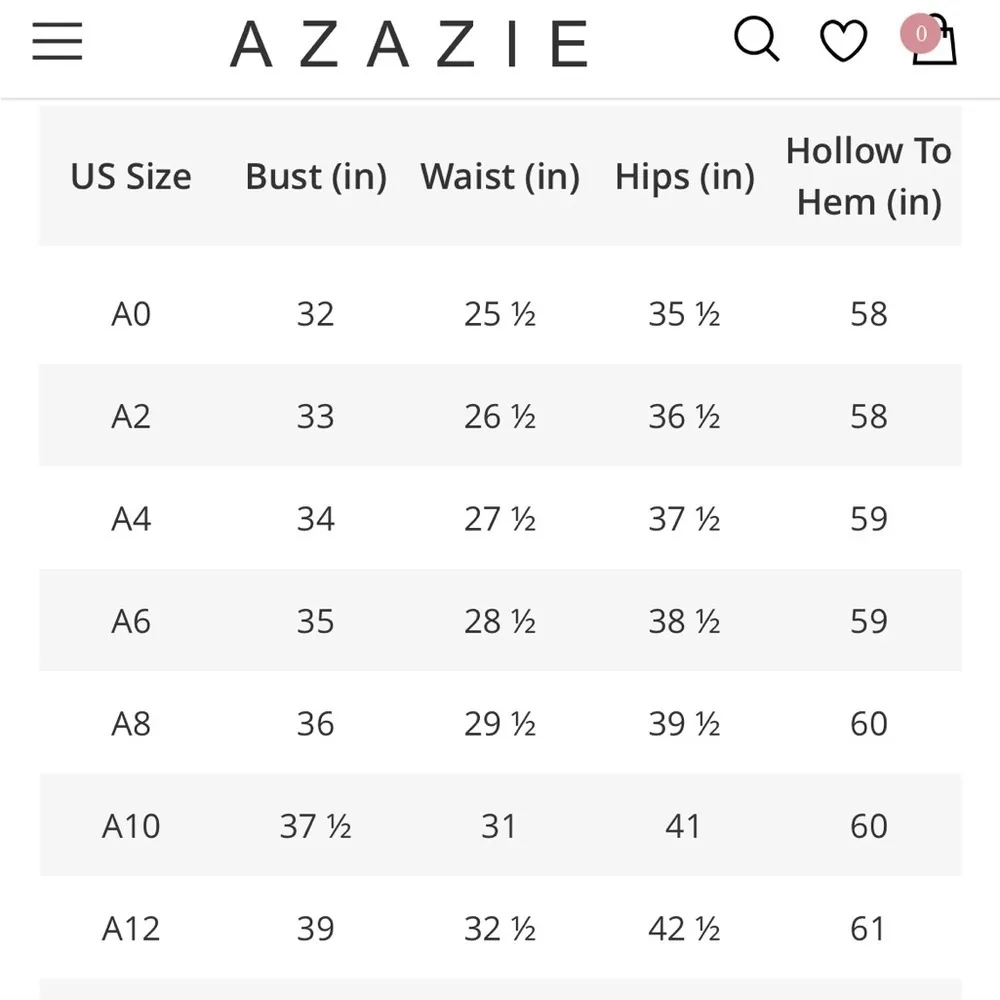Open the hamburger navigation menu
The width and height of the screenshot is (1000, 1000).
click(57, 42)
